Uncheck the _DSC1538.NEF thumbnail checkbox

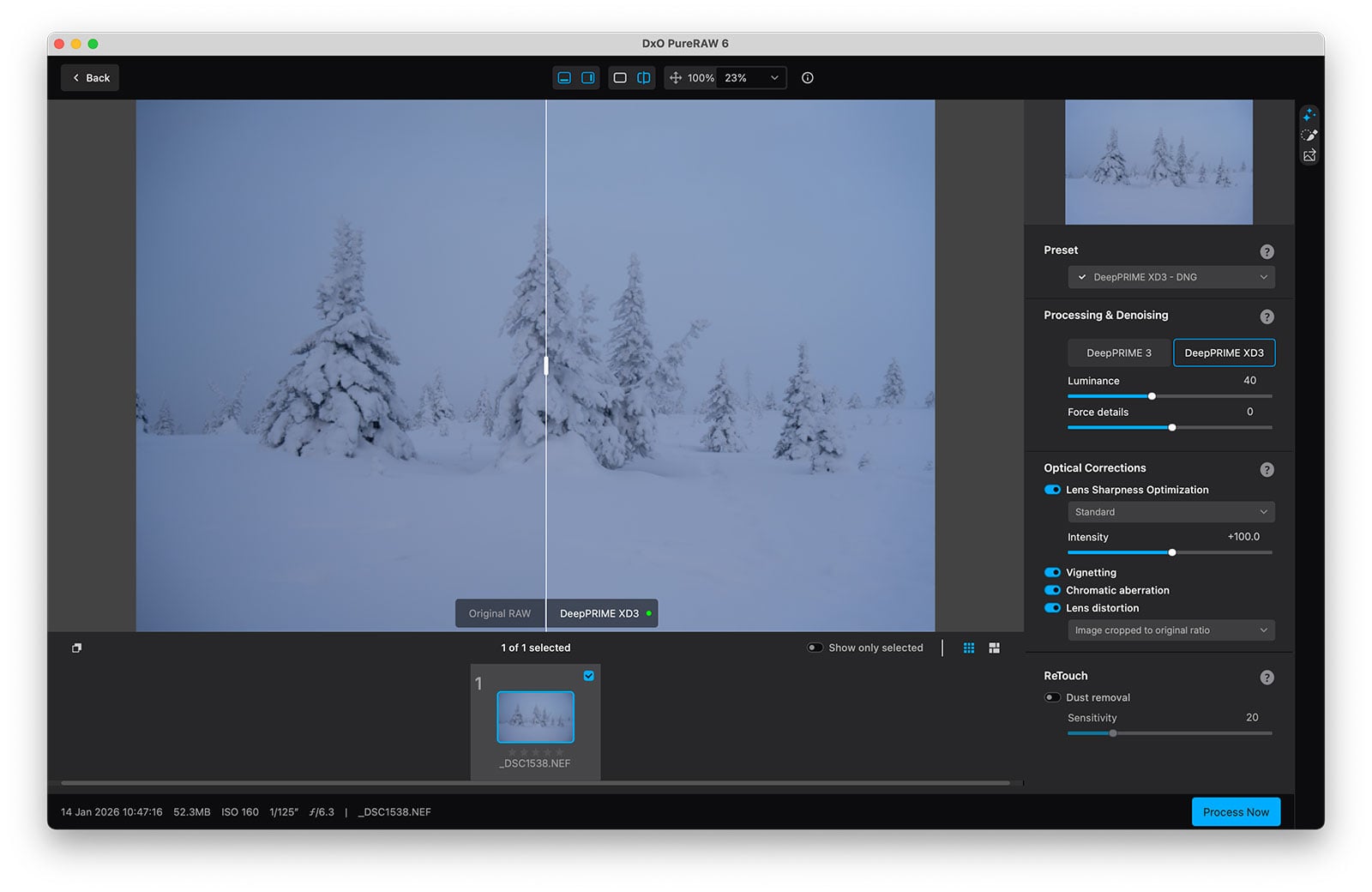(x=588, y=676)
